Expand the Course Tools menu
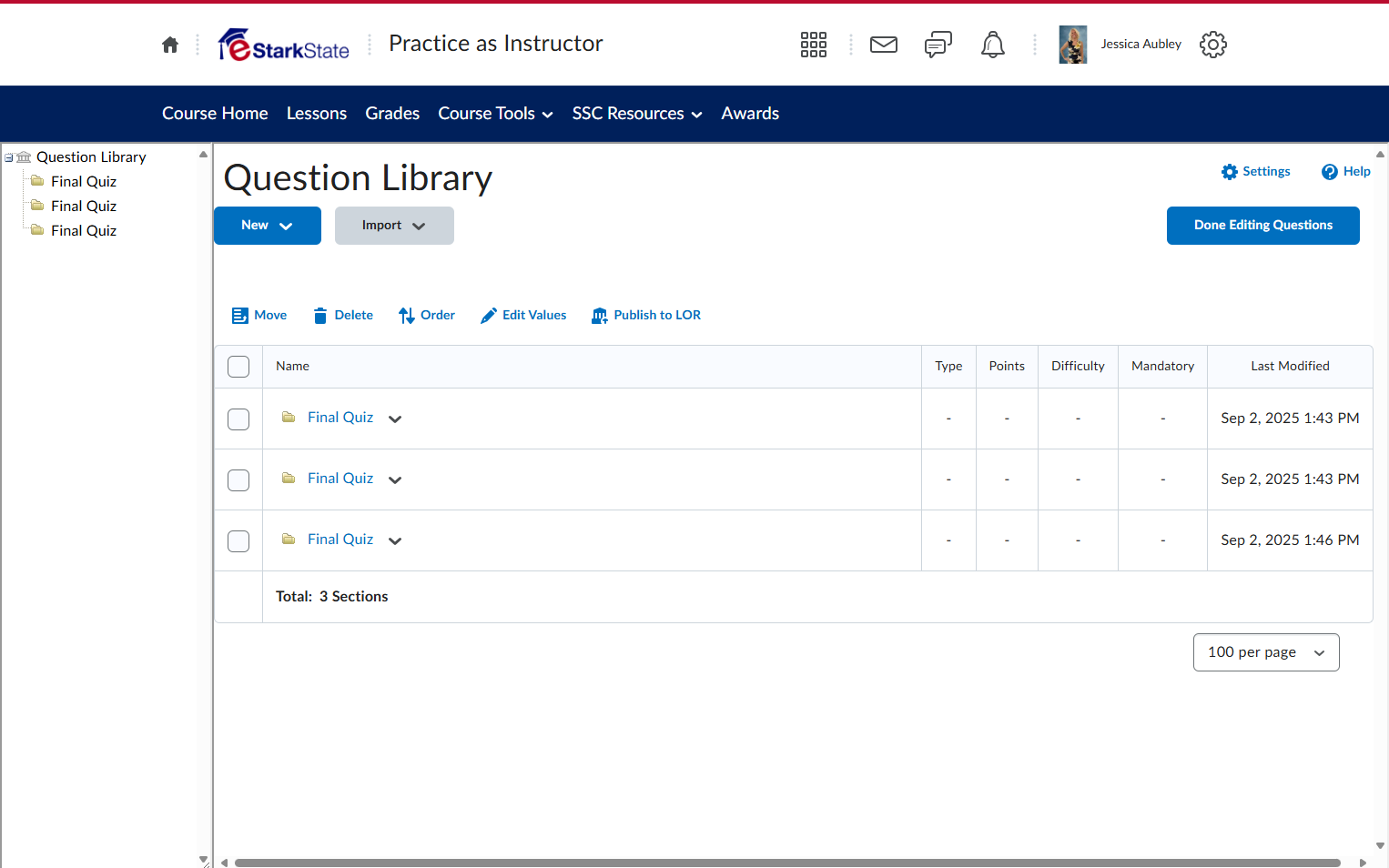 495,114
